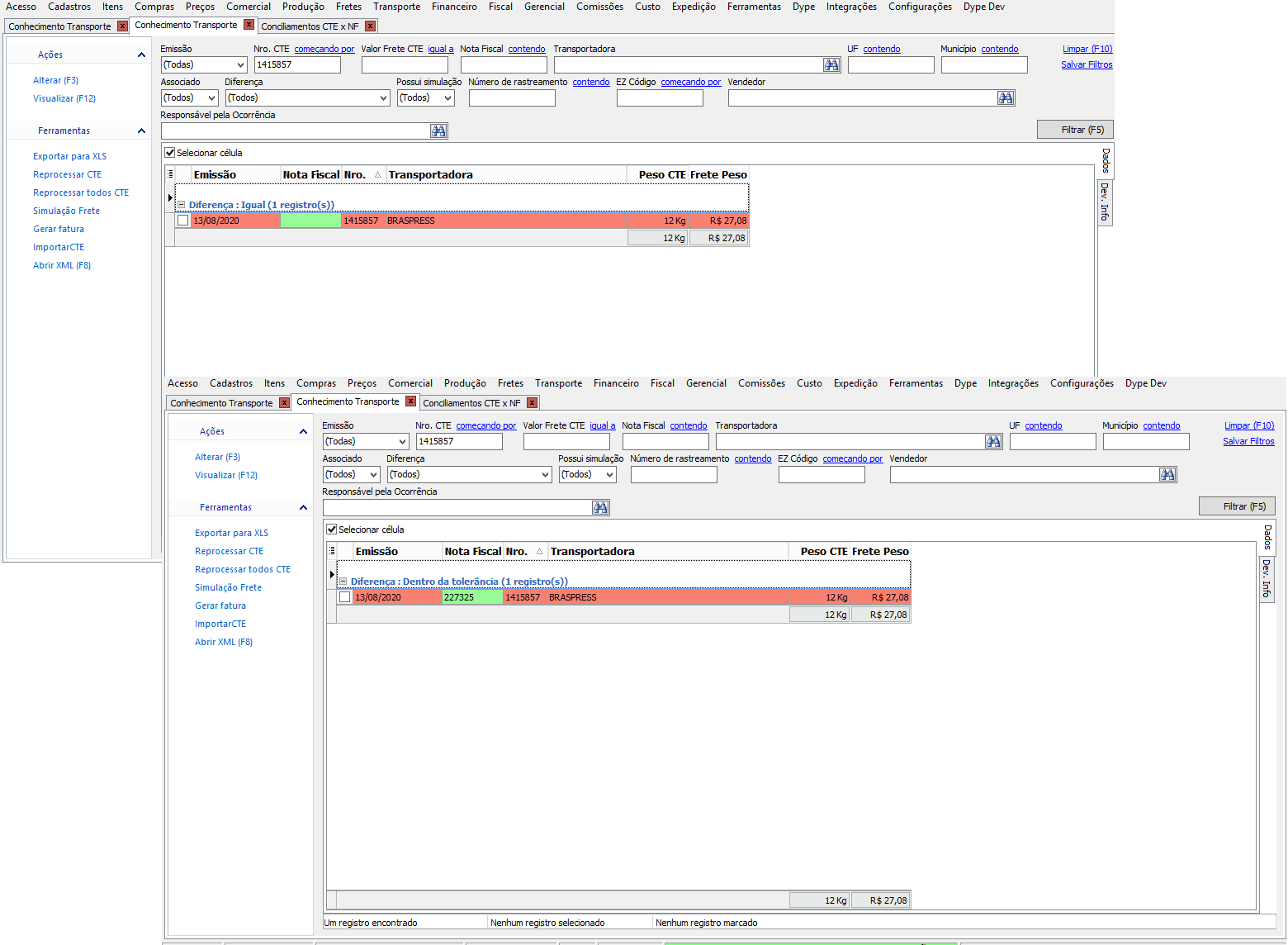
Task: Click Simulação Frete in top window
Action: [66, 211]
